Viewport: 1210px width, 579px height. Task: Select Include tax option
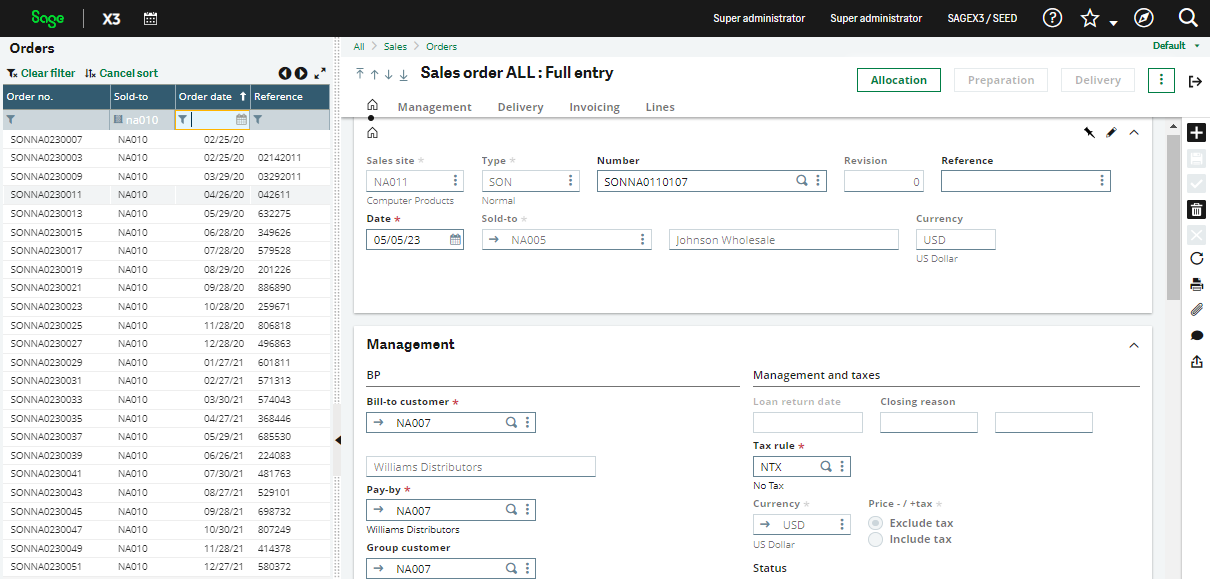(x=875, y=539)
